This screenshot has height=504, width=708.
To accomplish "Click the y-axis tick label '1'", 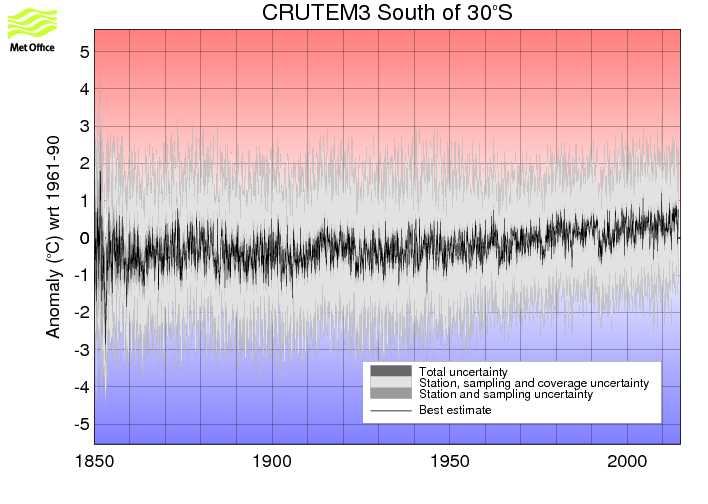I will coord(85,201).
